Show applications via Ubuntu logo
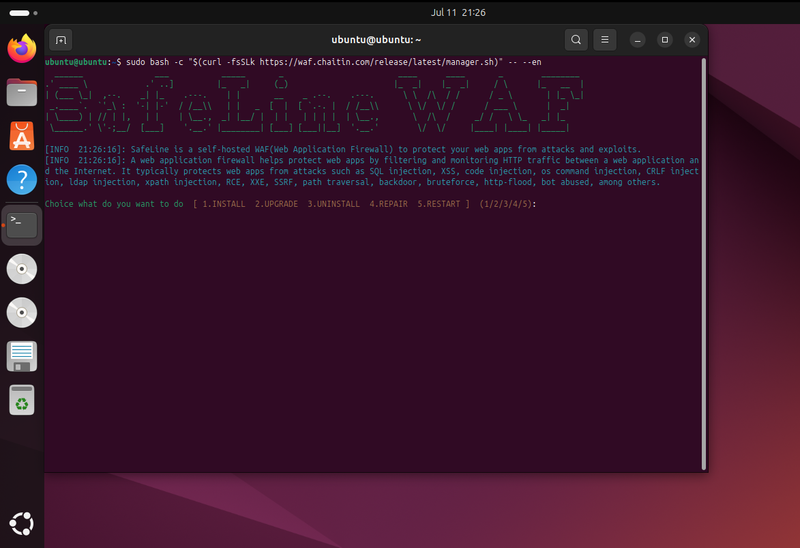The width and height of the screenshot is (800, 548). [x=22, y=524]
